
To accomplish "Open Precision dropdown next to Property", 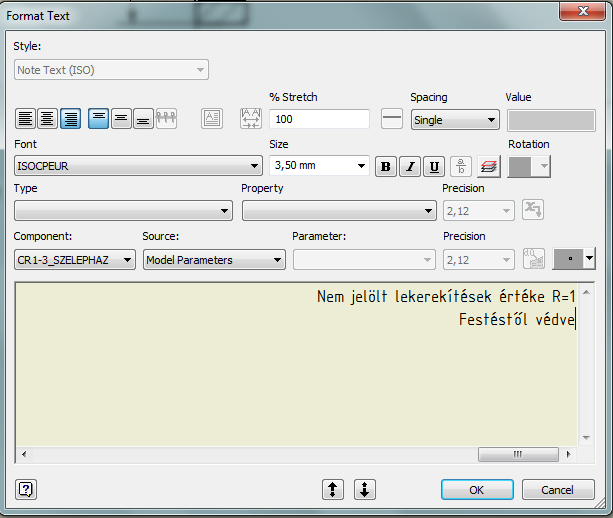I will tap(479, 211).
